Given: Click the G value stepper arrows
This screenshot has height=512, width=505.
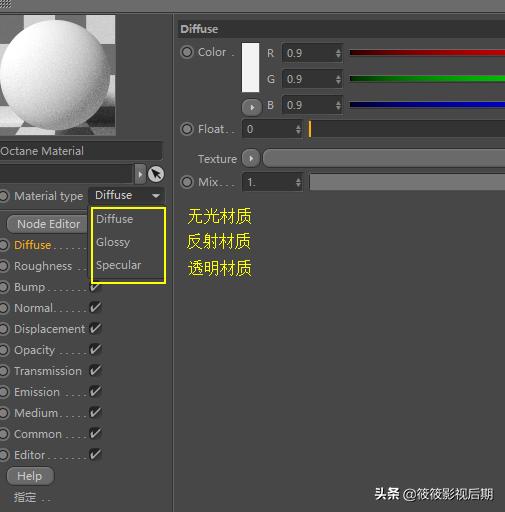Looking at the screenshot, I should pos(338,79).
